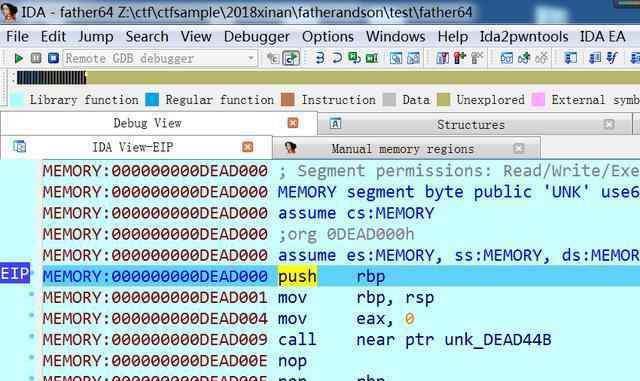The width and height of the screenshot is (640, 381).
Task: Click the add watch icon
Action: pos(506,58)
